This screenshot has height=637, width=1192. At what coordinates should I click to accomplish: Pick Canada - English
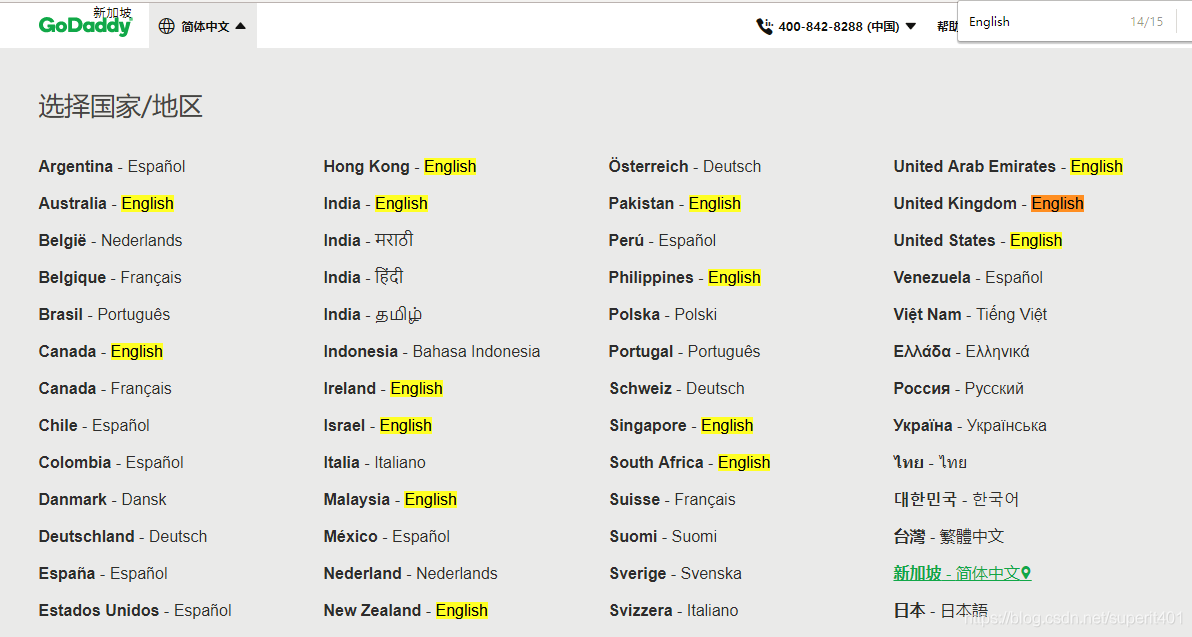coord(100,351)
